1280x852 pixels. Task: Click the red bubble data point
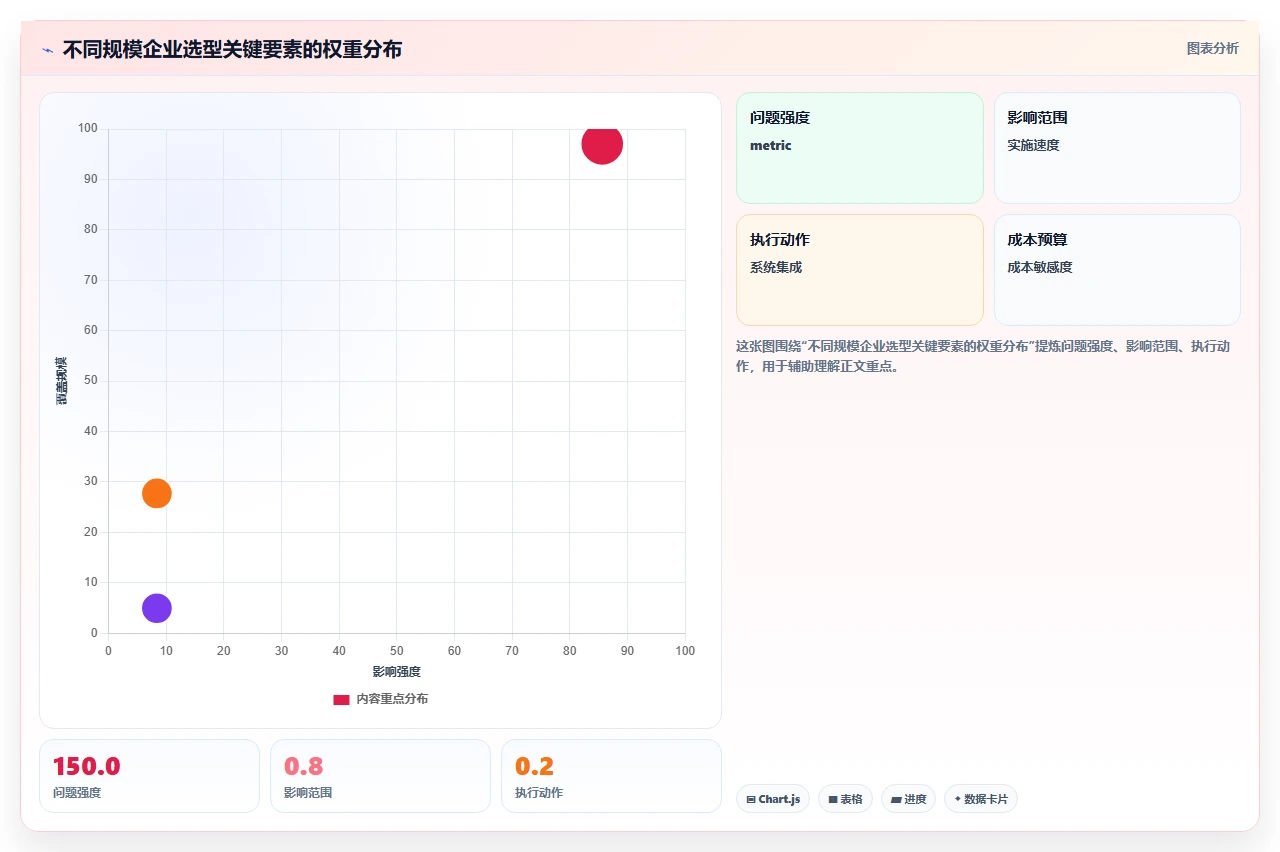click(602, 144)
